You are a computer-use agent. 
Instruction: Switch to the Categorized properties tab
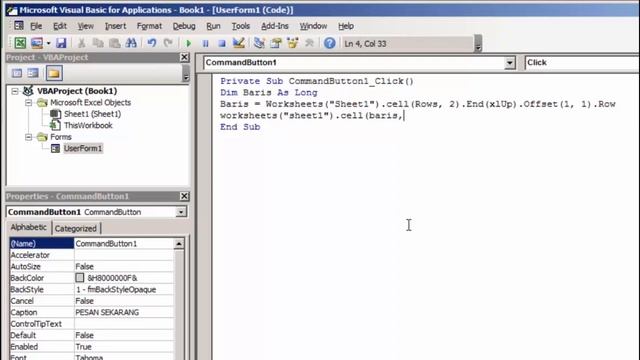tap(76, 228)
